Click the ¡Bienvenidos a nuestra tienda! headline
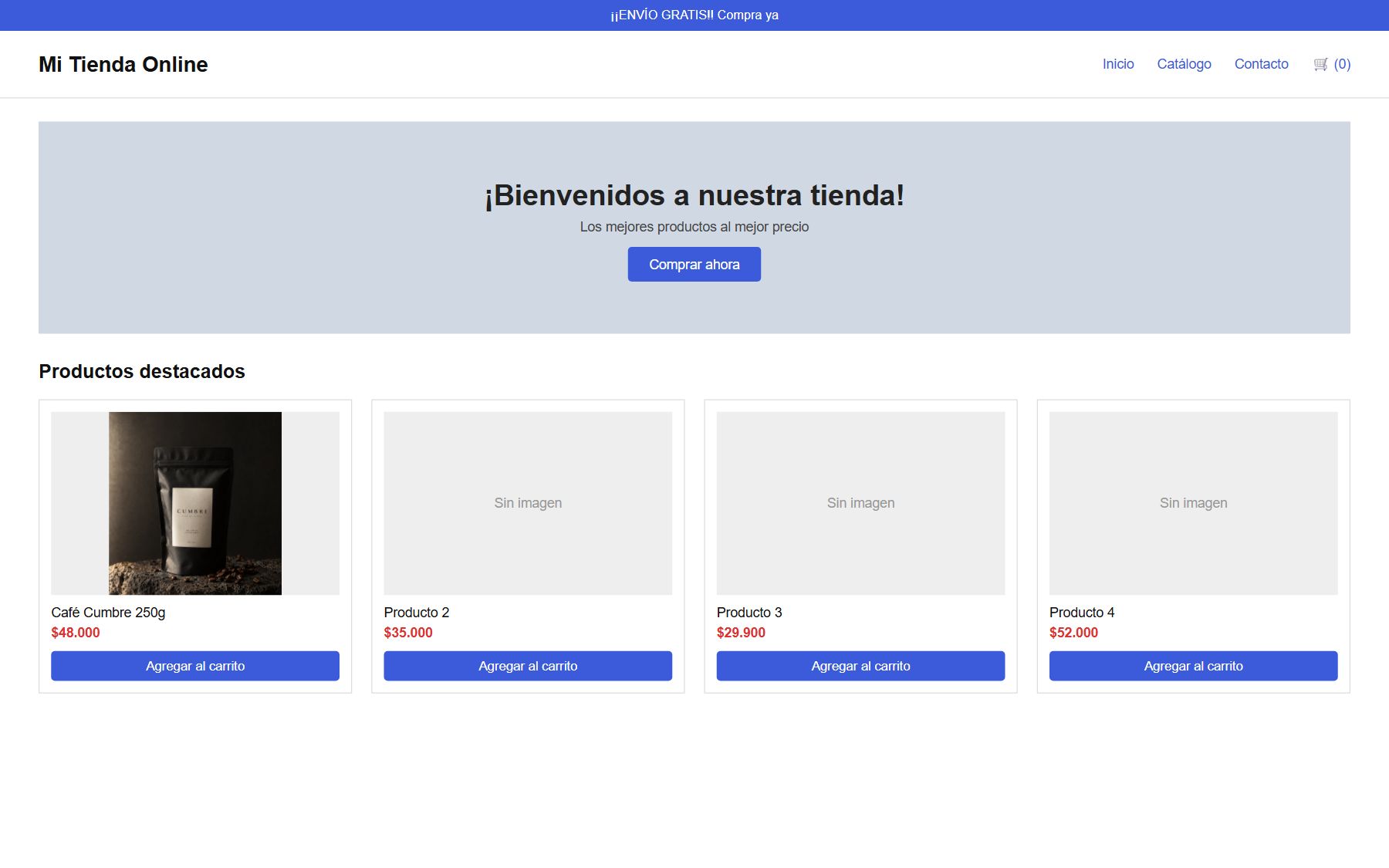Screen dimensions: 1389x868 point(694,195)
